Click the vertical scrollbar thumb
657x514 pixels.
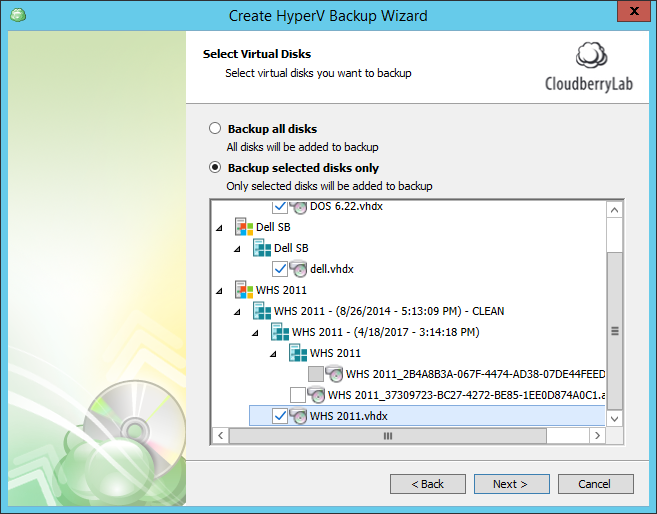tap(614, 331)
